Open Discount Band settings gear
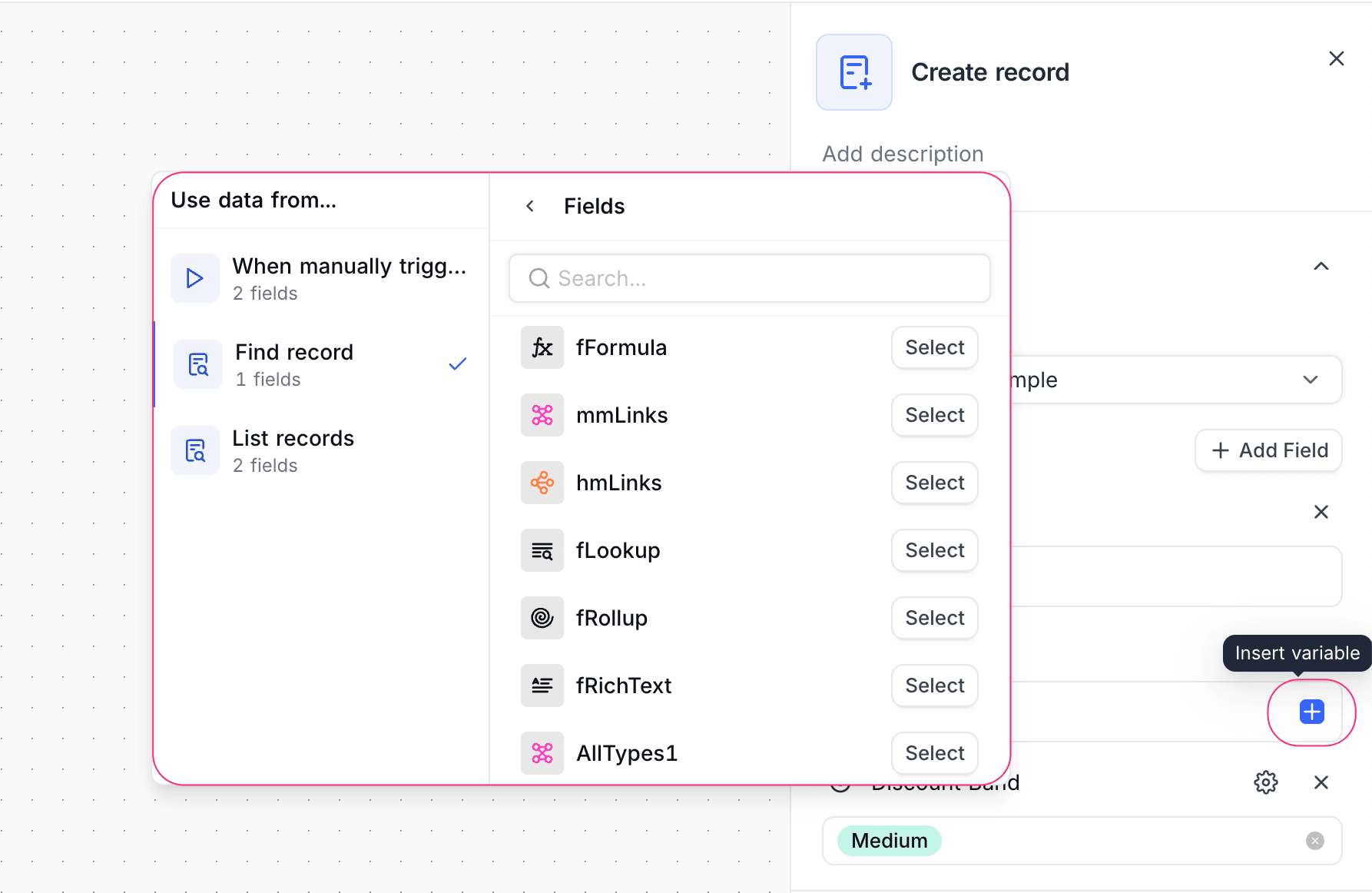 pos(1265,782)
